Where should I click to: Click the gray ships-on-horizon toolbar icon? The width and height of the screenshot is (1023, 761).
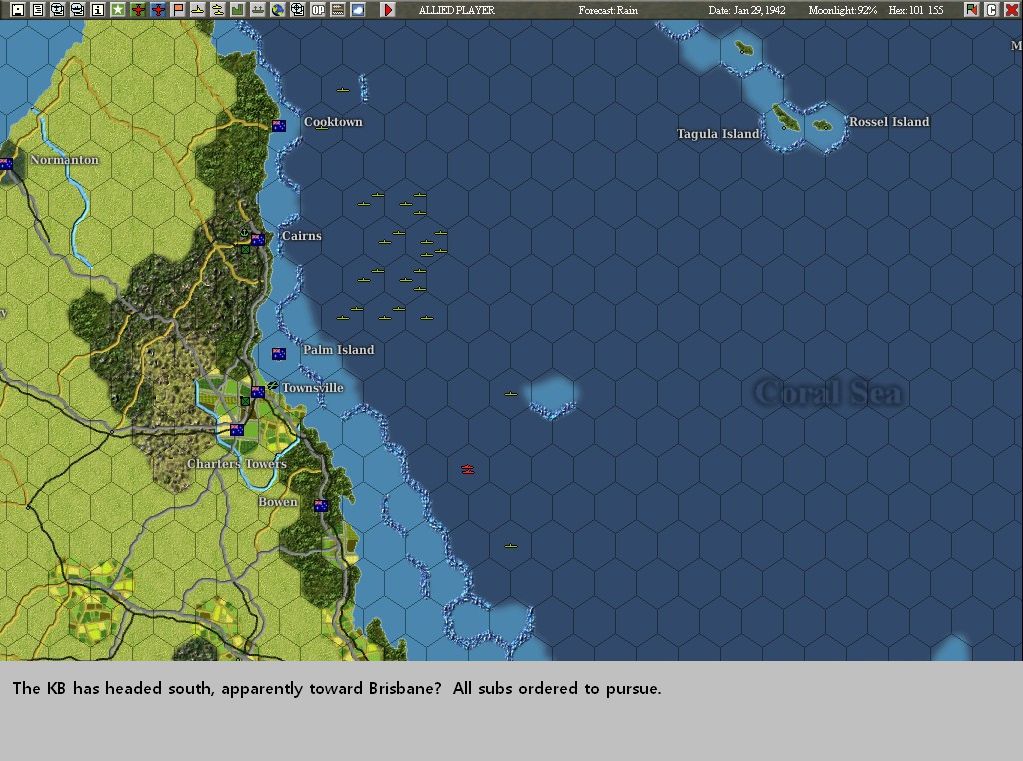pos(258,10)
